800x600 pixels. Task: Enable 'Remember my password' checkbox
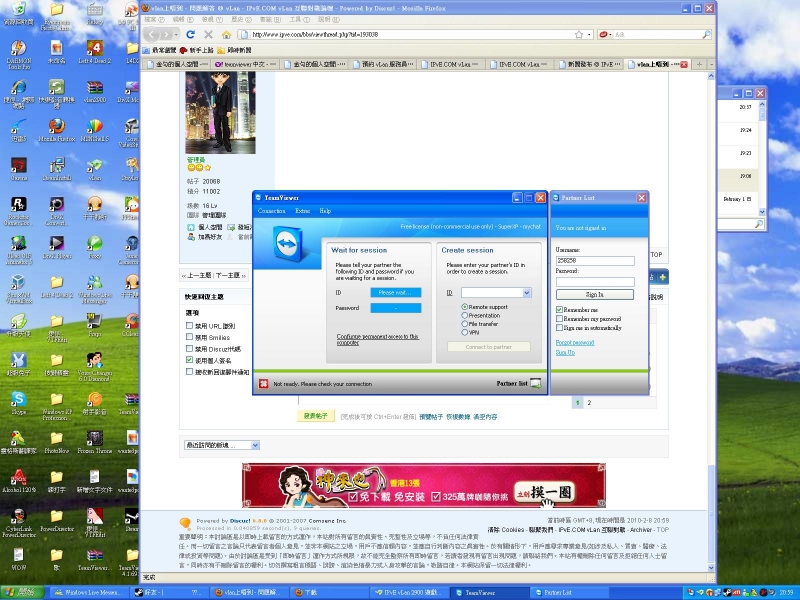[x=559, y=319]
